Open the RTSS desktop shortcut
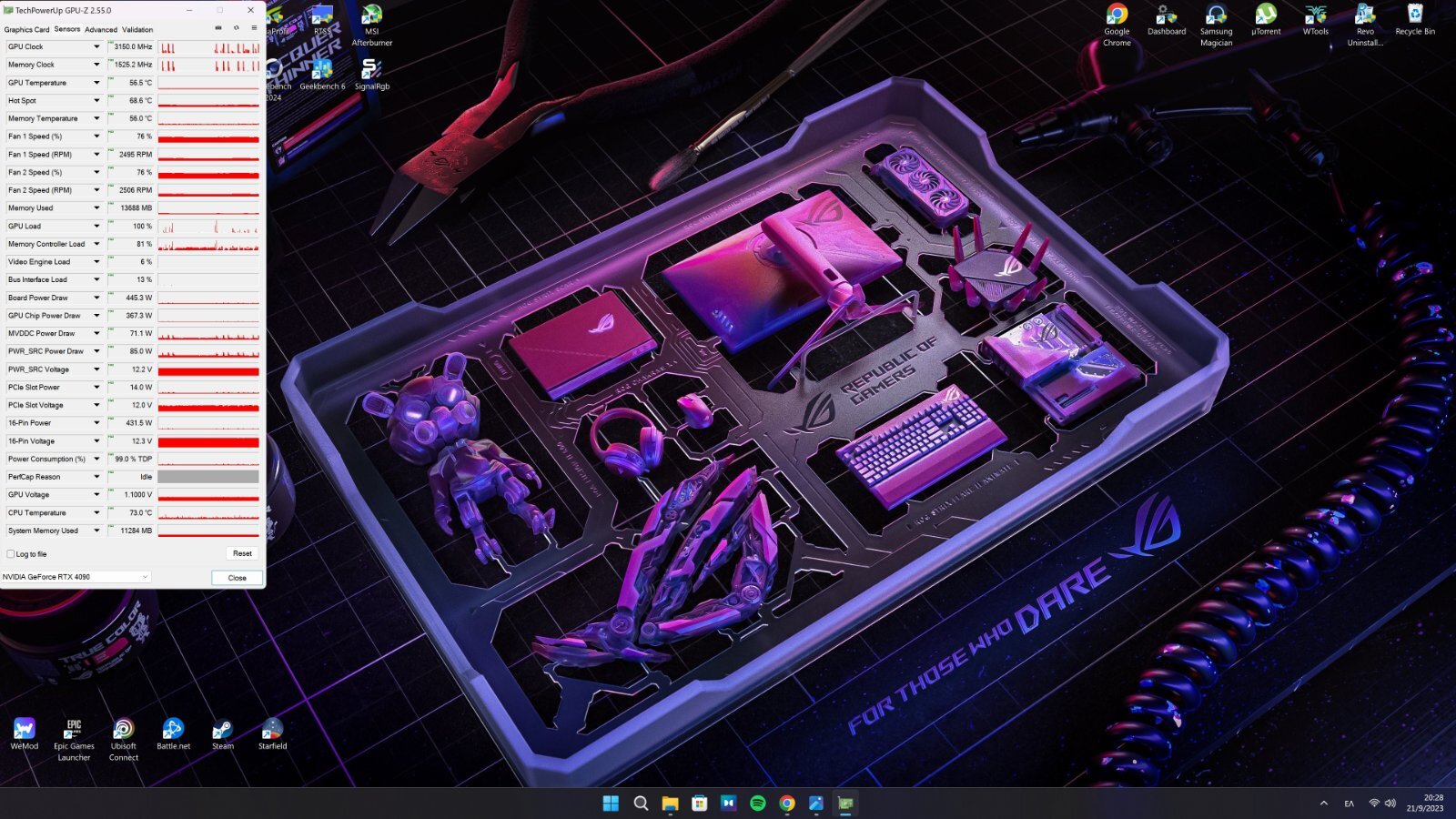Image resolution: width=1456 pixels, height=819 pixels. click(x=322, y=20)
